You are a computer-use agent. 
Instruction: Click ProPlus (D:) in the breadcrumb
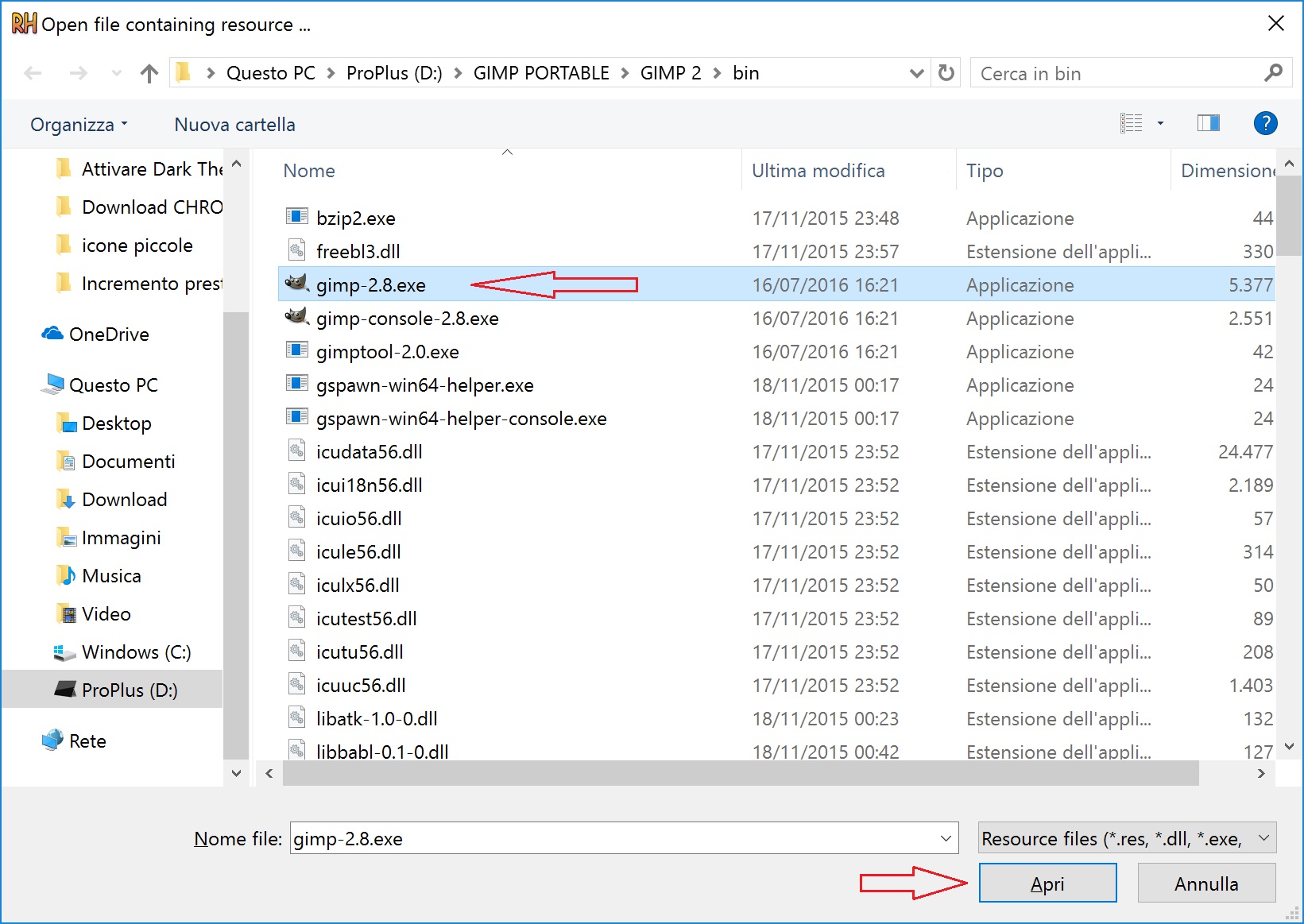pyautogui.click(x=394, y=73)
